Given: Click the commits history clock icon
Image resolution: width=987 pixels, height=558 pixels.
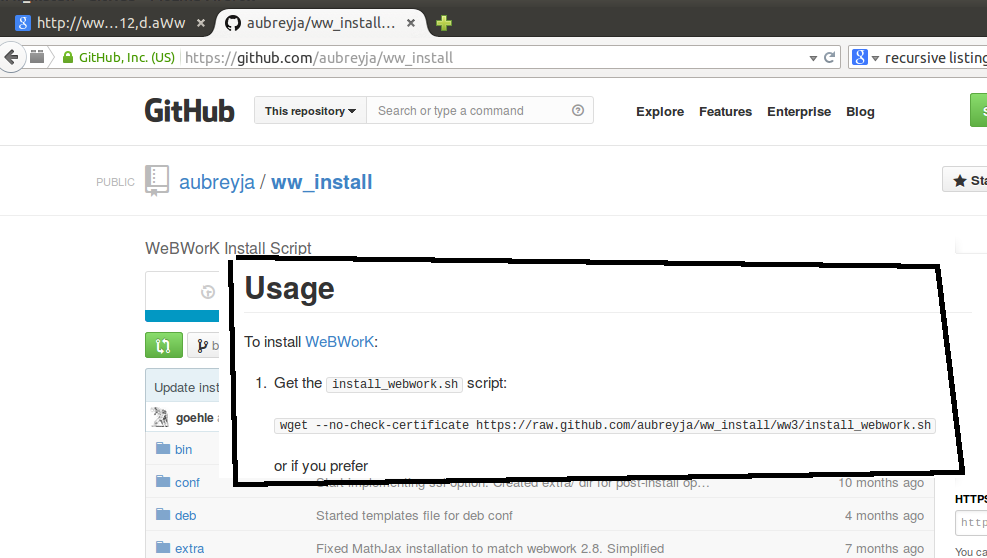Looking at the screenshot, I should pyautogui.click(x=208, y=292).
